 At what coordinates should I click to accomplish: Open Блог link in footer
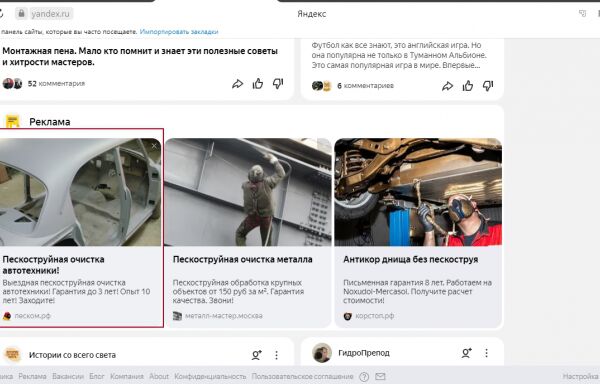97,376
